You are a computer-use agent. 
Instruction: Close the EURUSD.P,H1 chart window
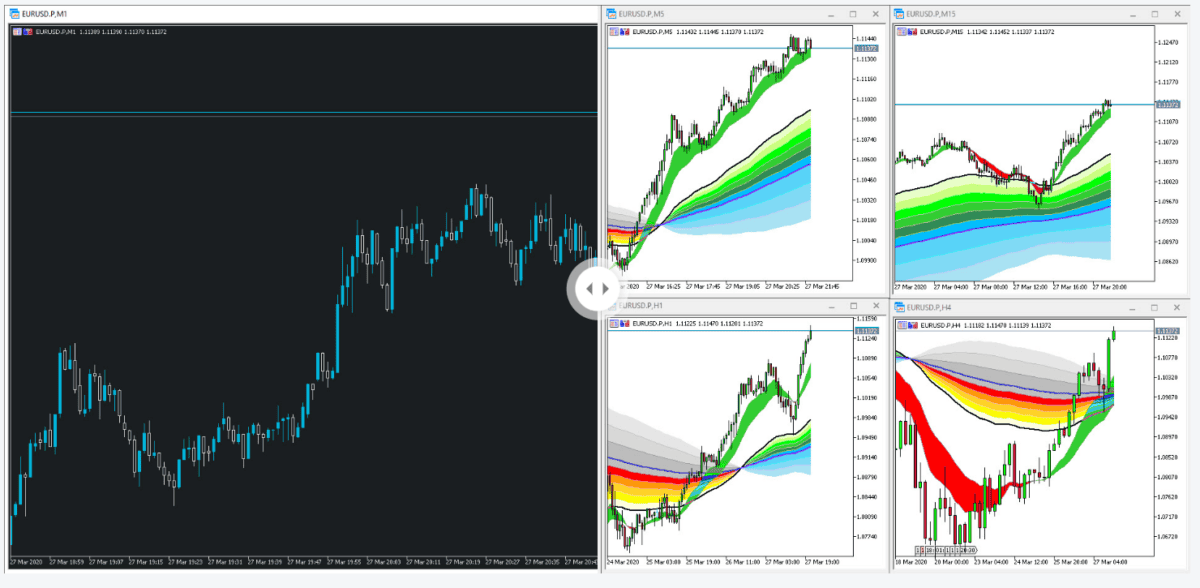click(877, 307)
